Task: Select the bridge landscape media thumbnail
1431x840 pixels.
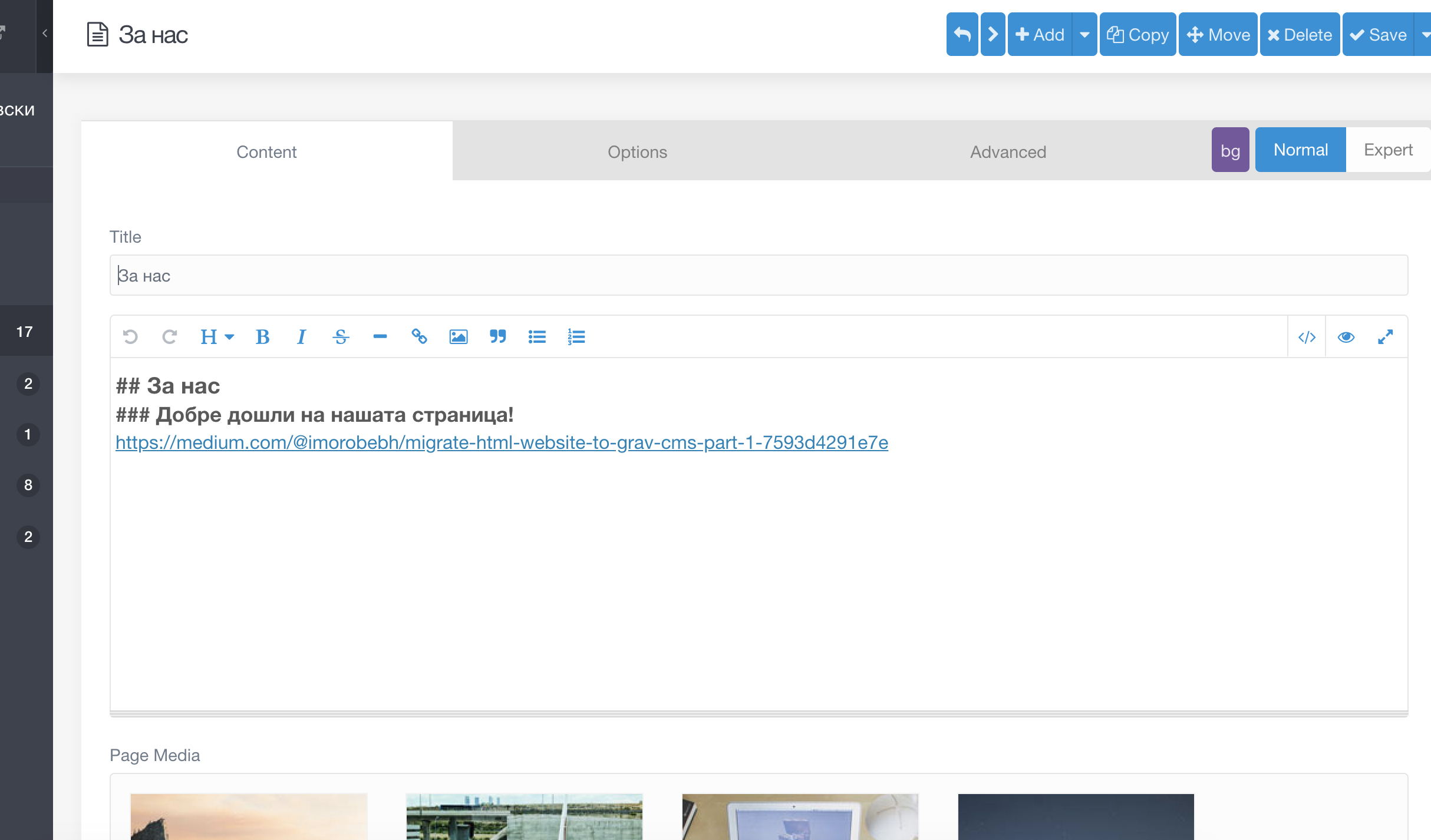Action: (x=524, y=816)
